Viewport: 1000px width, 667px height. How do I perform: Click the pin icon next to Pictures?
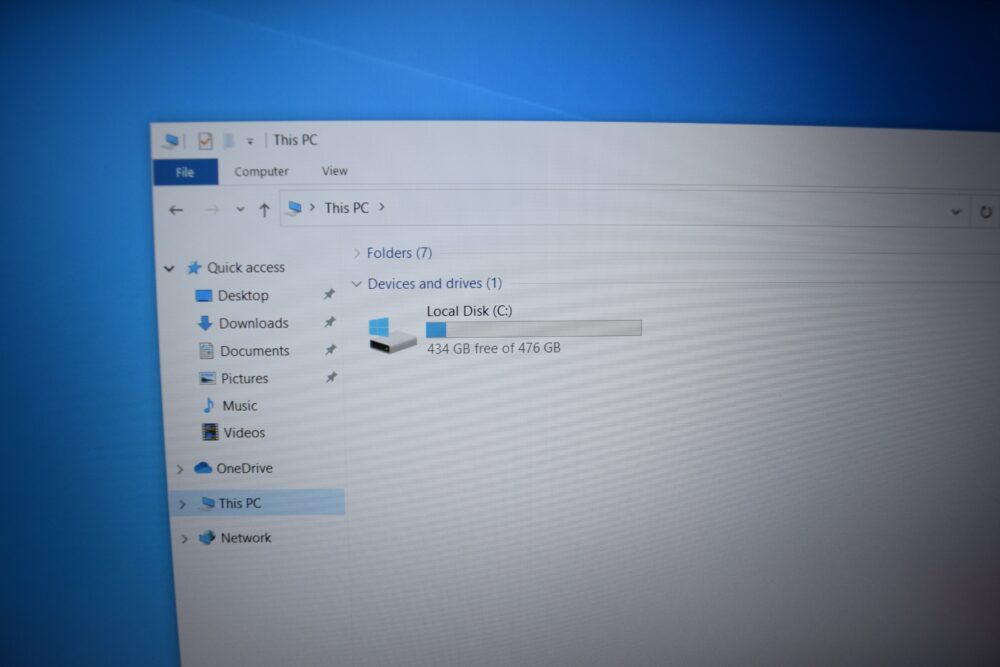331,377
